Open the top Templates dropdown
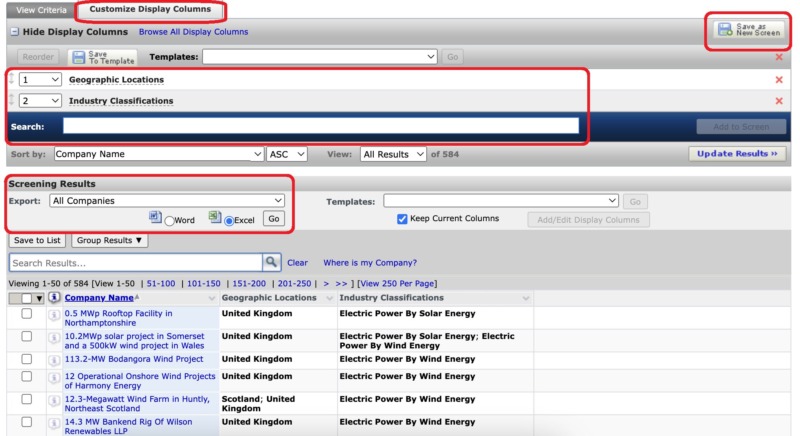800x436 pixels. click(319, 57)
